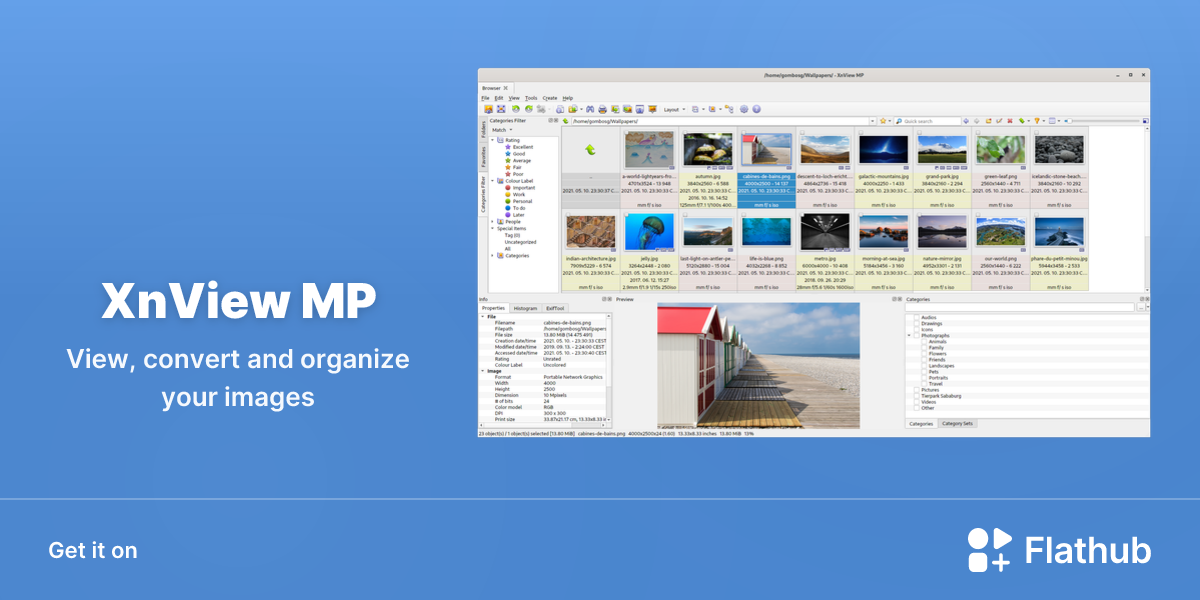Open the Layout dropdown
1200x600 pixels.
677,109
